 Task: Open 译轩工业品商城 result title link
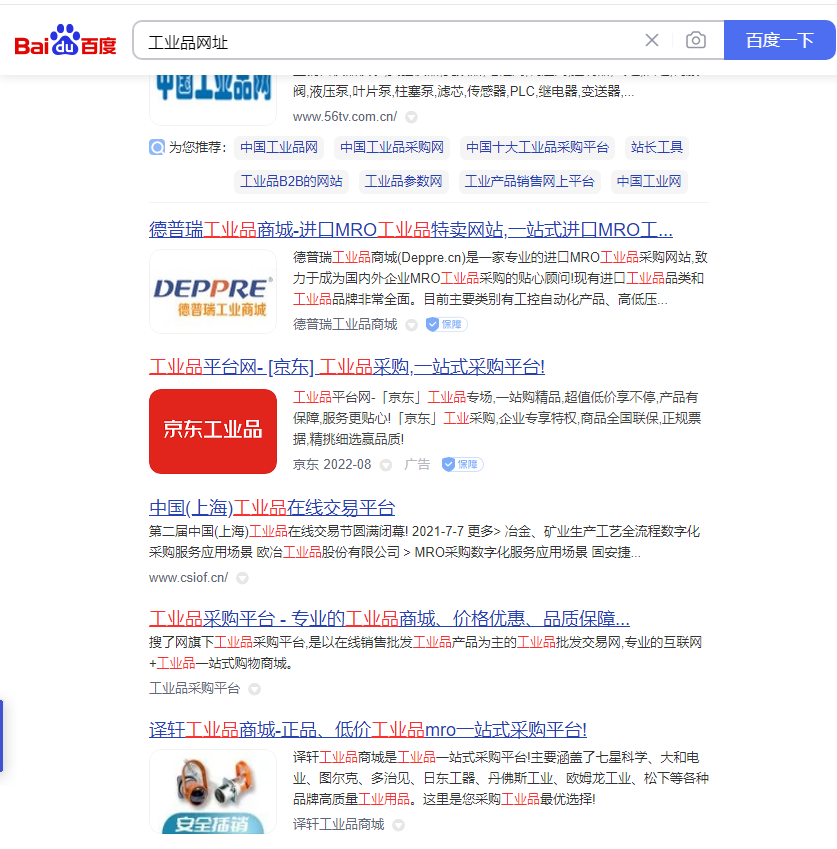[368, 729]
